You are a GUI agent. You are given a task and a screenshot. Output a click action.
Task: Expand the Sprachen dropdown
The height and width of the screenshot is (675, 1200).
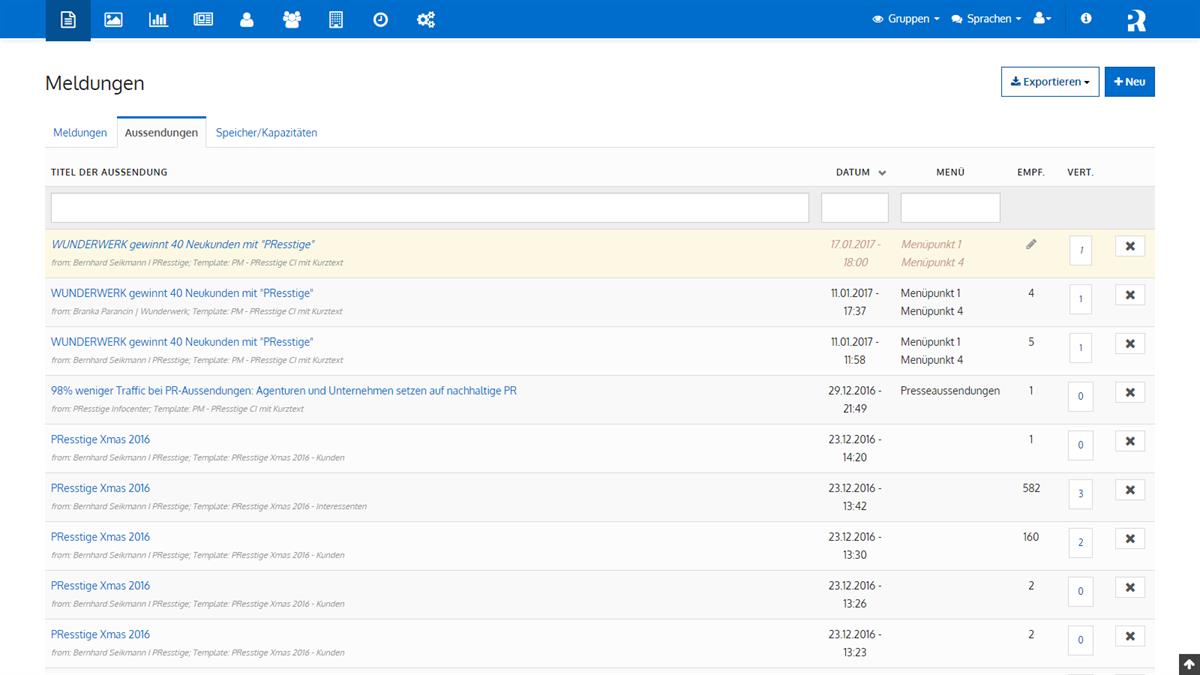coord(986,19)
